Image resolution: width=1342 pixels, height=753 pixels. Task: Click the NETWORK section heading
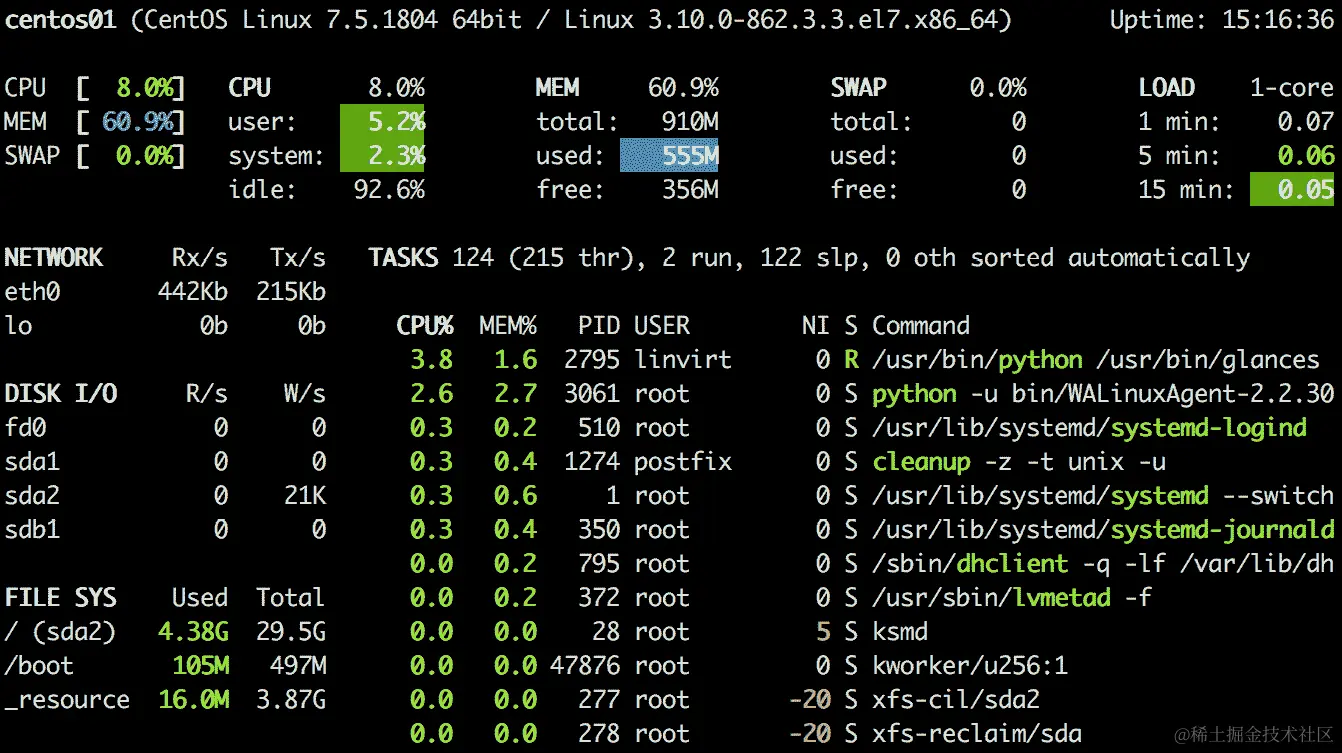tap(54, 258)
